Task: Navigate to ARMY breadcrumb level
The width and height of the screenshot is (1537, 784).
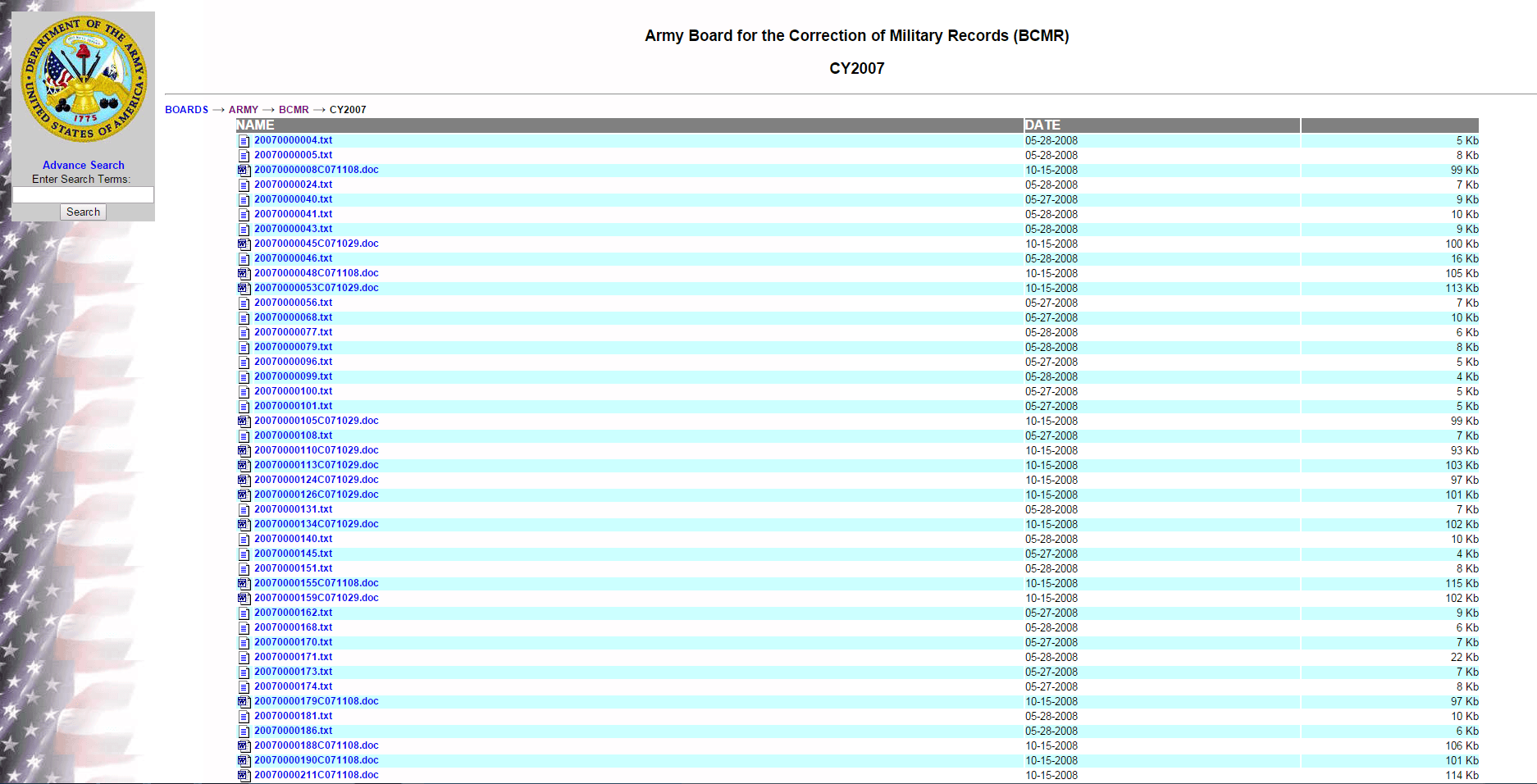Action: coord(243,110)
